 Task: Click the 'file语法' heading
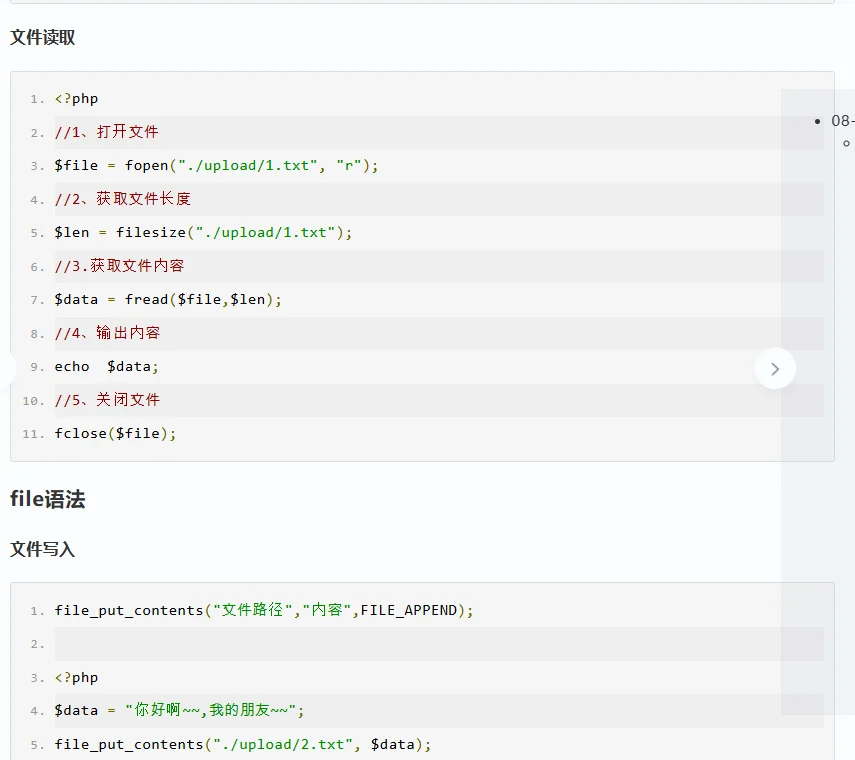coord(47,499)
